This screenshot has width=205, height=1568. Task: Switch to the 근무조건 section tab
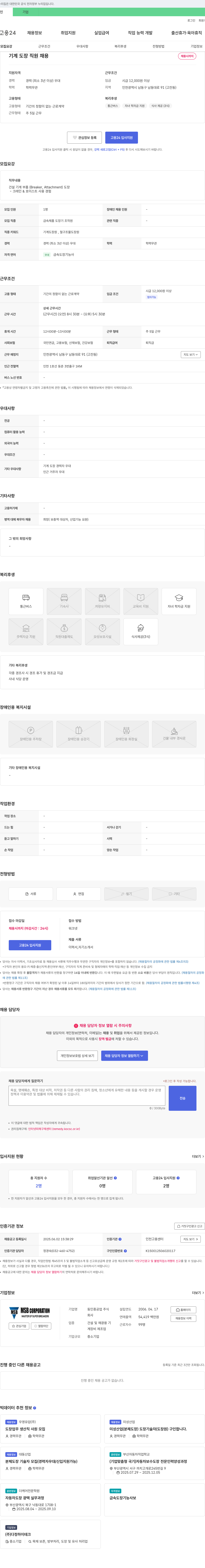tap(44, 46)
